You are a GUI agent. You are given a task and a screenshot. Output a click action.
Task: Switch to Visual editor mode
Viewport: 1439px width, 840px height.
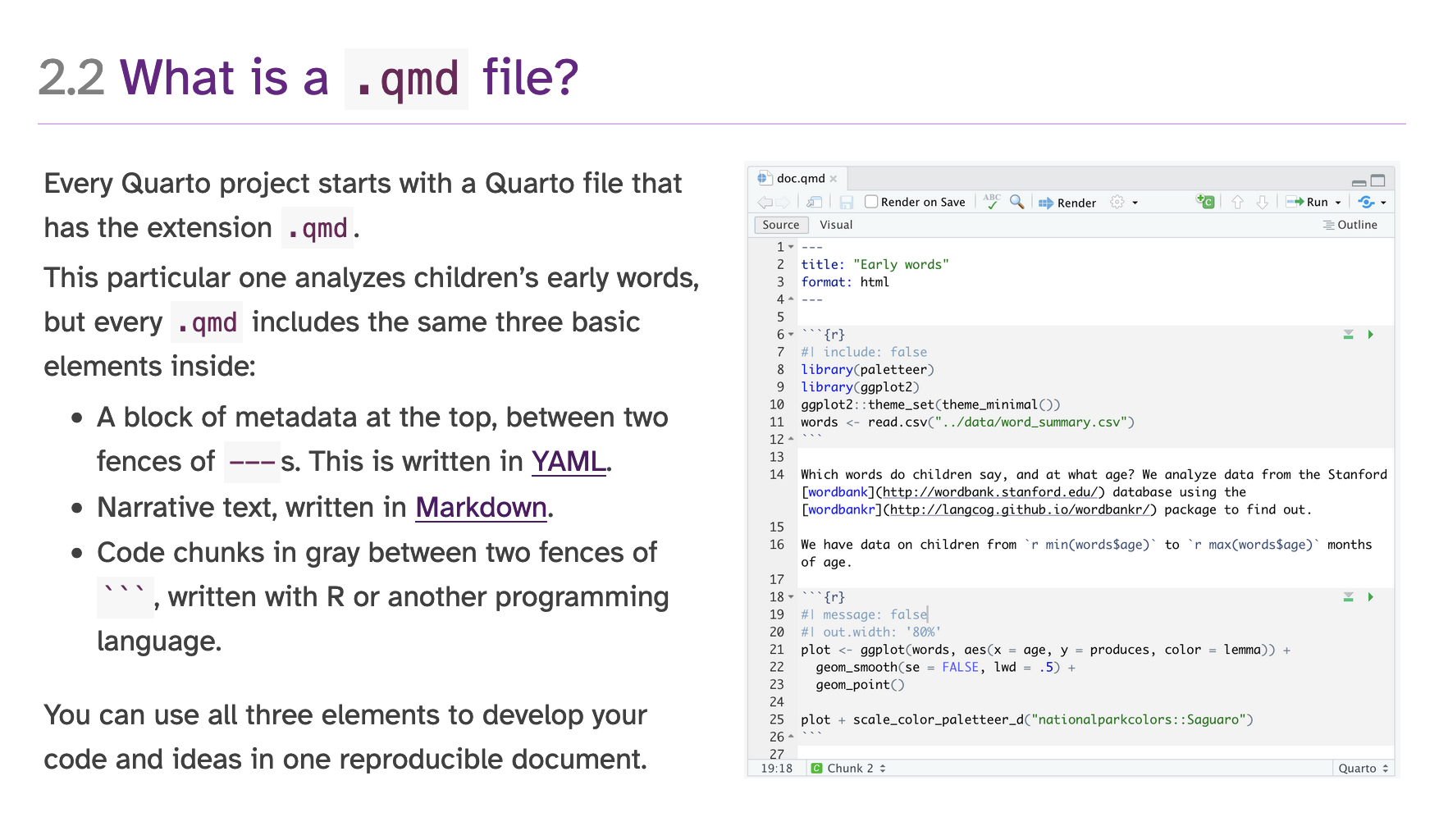[835, 225]
